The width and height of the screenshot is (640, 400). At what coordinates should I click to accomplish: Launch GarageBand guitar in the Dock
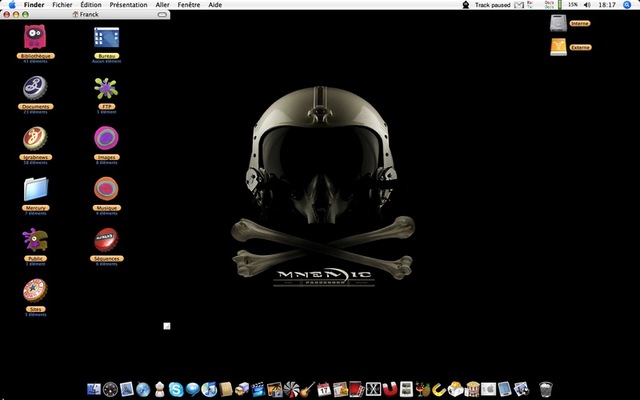pyautogui.click(x=308, y=389)
